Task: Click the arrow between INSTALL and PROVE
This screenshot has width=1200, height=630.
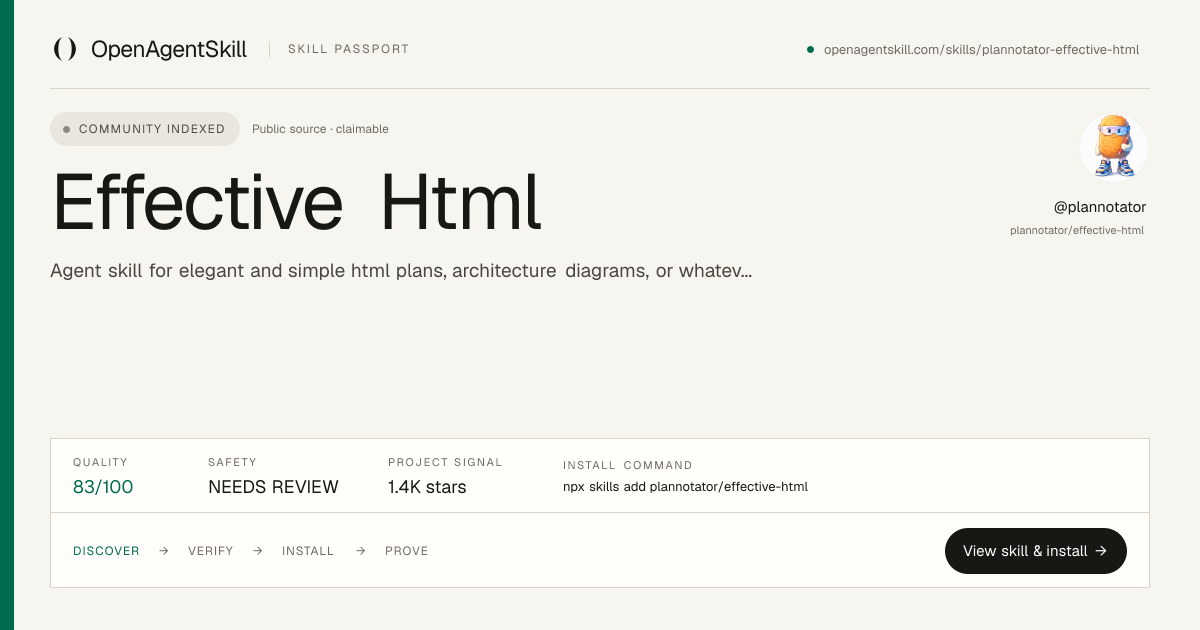Action: coord(360,551)
